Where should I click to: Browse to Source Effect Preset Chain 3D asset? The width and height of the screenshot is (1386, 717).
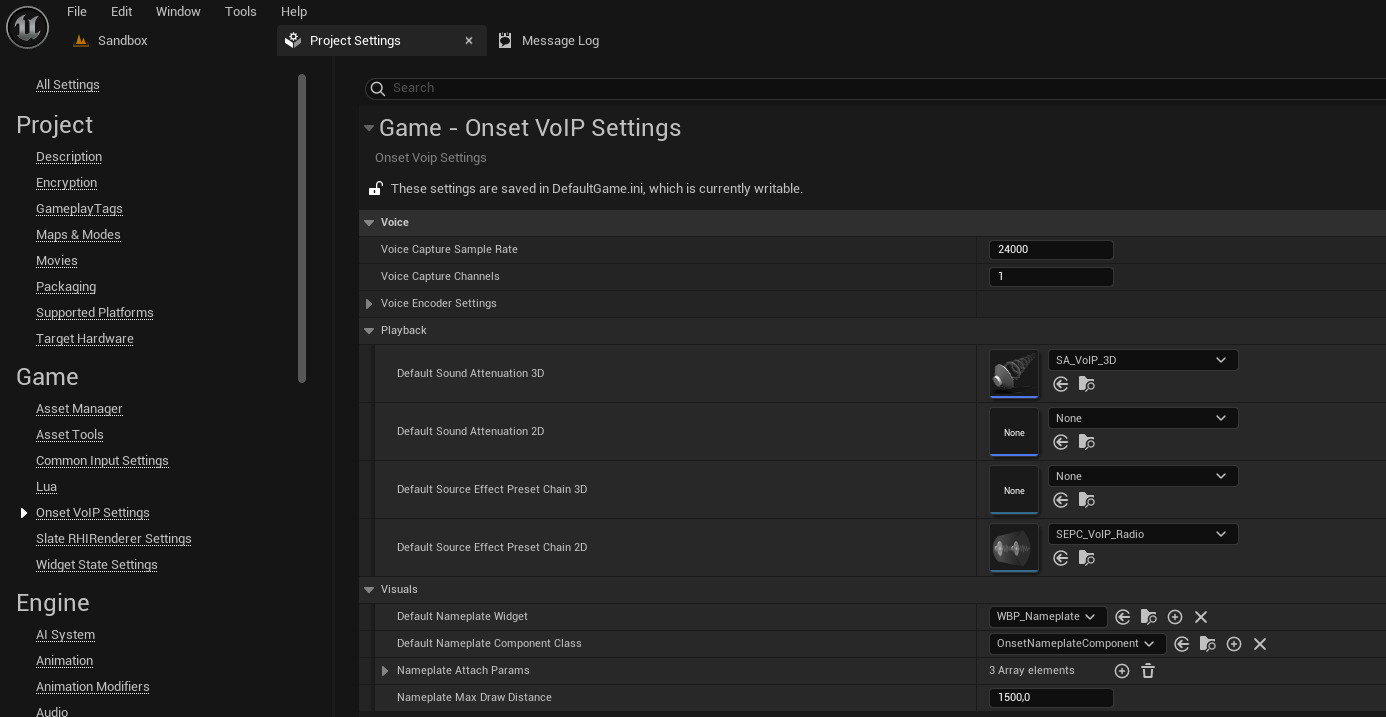tap(1087, 501)
